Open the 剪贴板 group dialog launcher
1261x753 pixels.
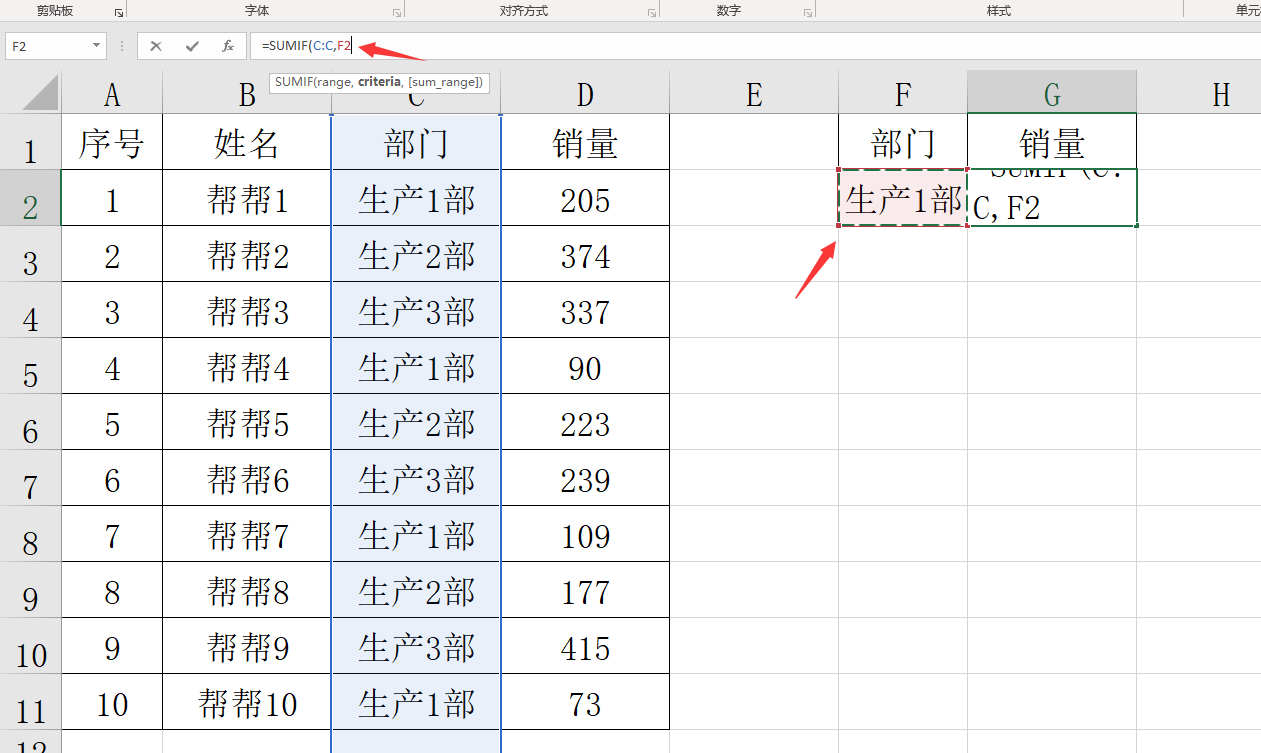(x=118, y=12)
